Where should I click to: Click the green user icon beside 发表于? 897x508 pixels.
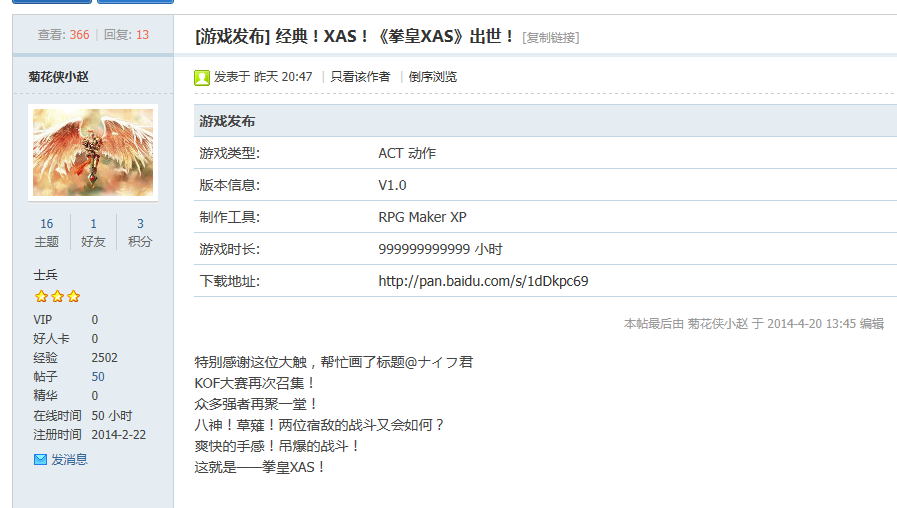202,77
